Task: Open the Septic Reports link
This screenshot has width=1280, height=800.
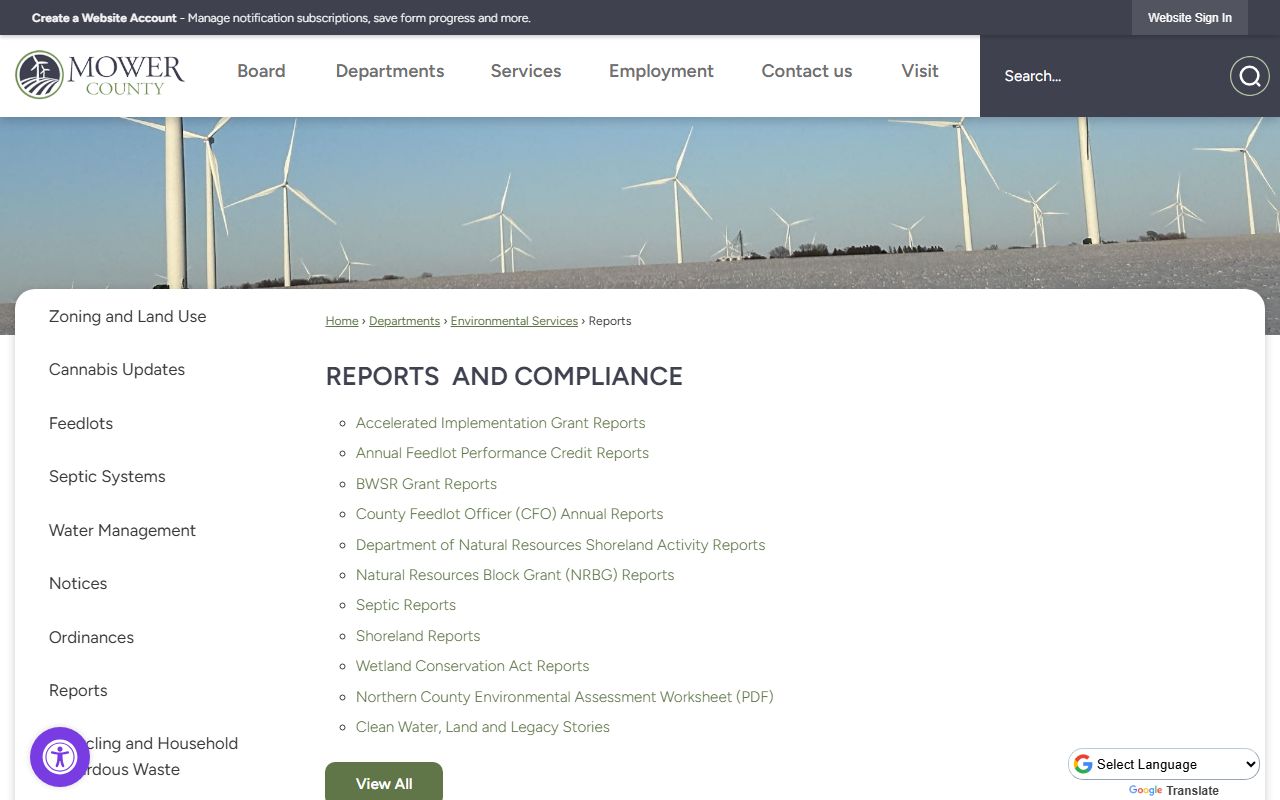Action: pyautogui.click(x=406, y=605)
